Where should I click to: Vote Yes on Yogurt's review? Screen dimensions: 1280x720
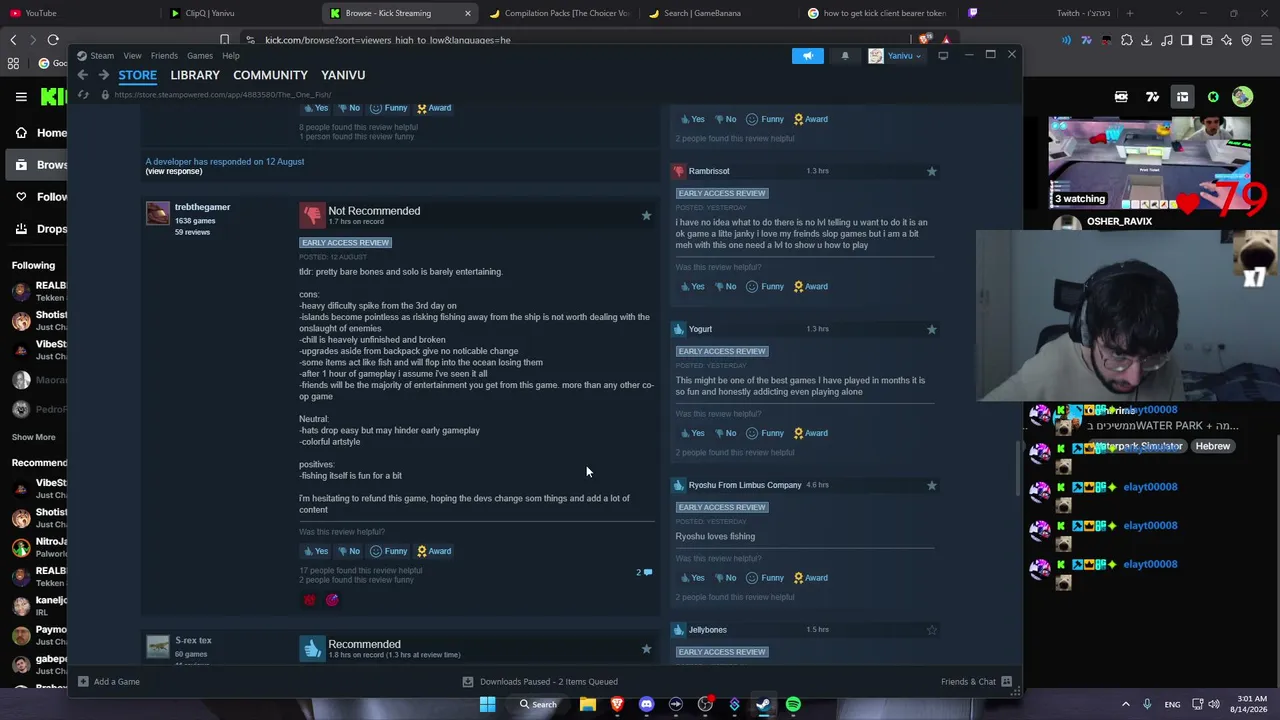(692, 433)
